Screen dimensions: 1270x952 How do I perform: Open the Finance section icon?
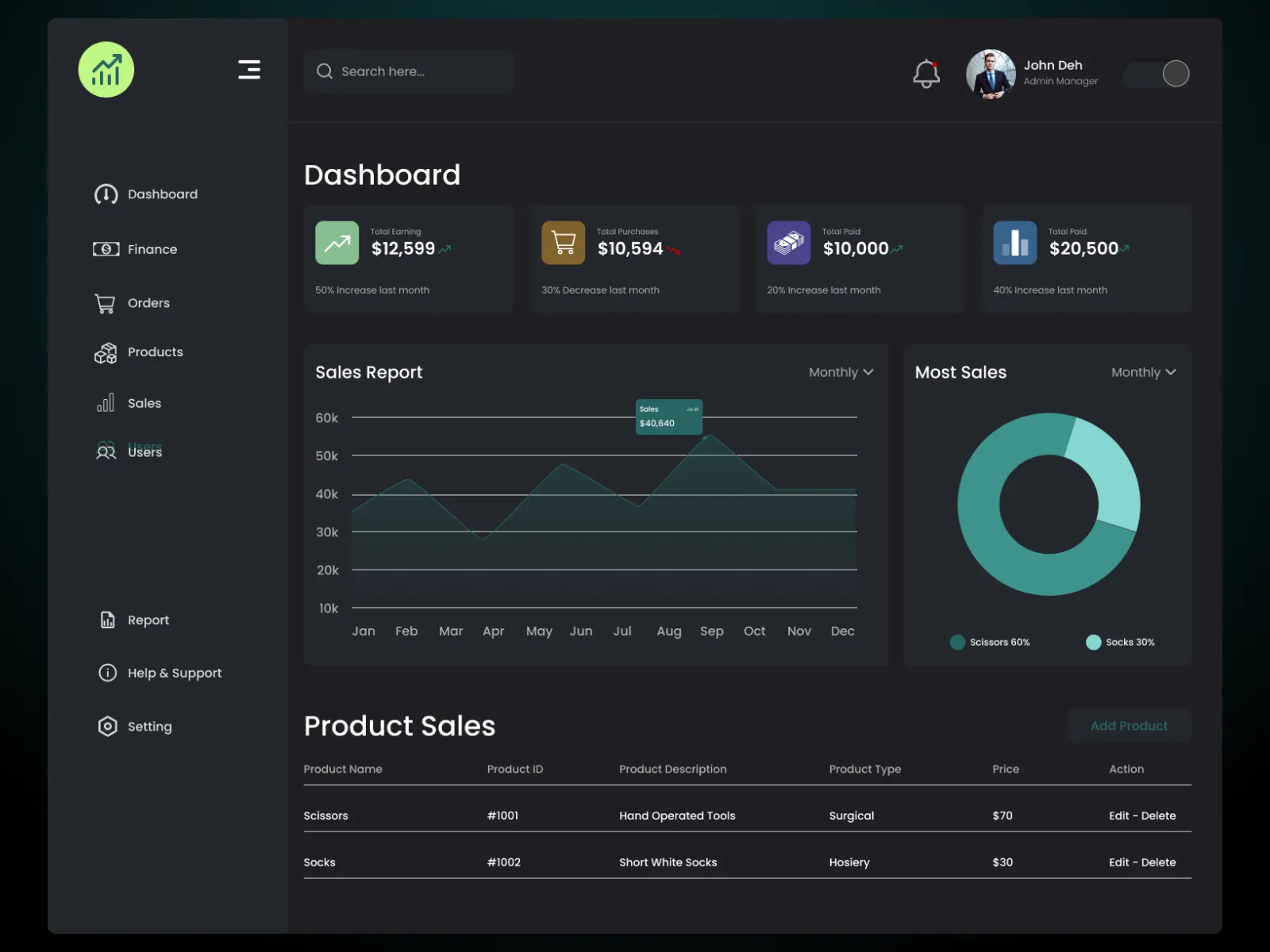coord(106,248)
